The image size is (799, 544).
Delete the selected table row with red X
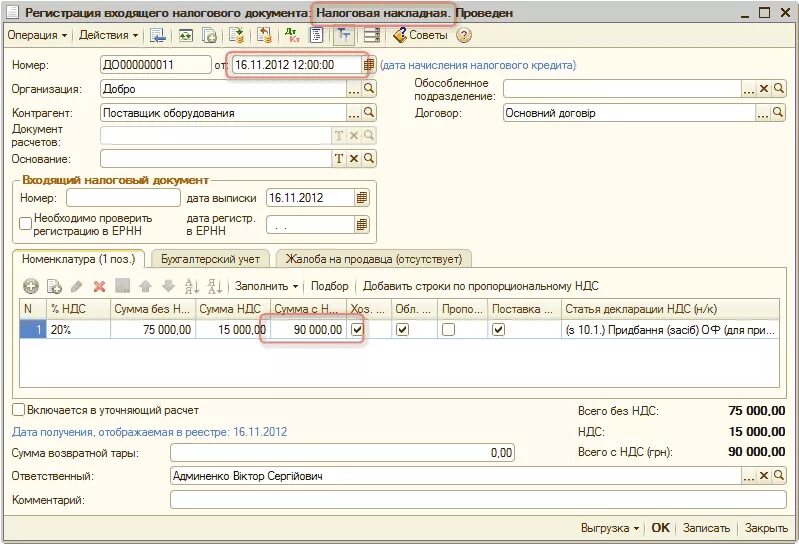[99, 286]
